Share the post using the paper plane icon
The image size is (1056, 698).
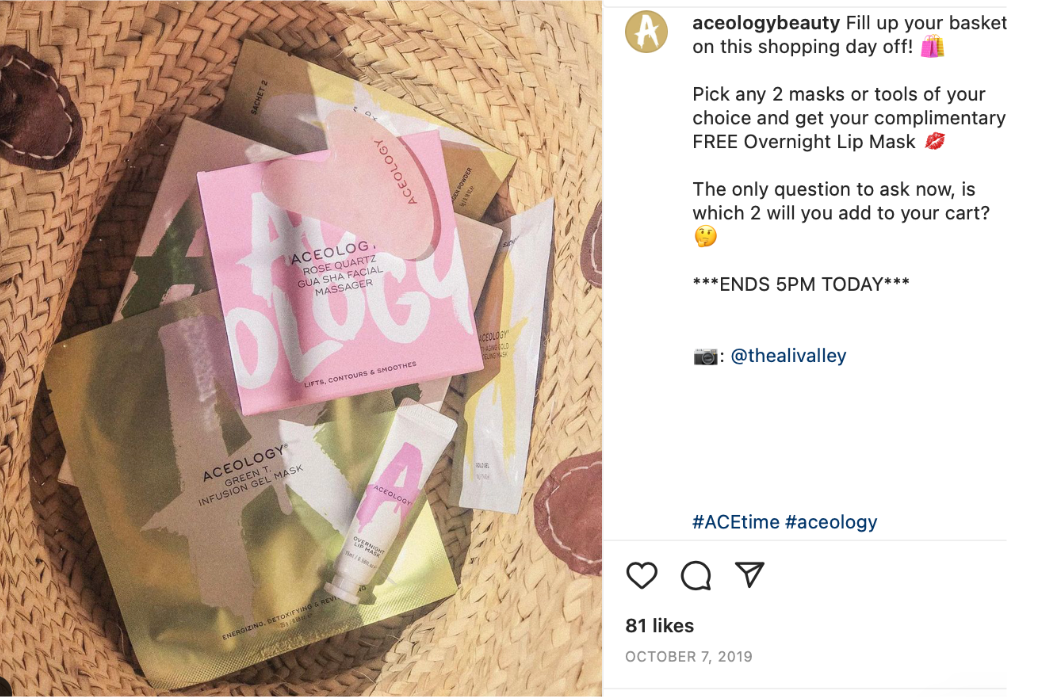[750, 574]
